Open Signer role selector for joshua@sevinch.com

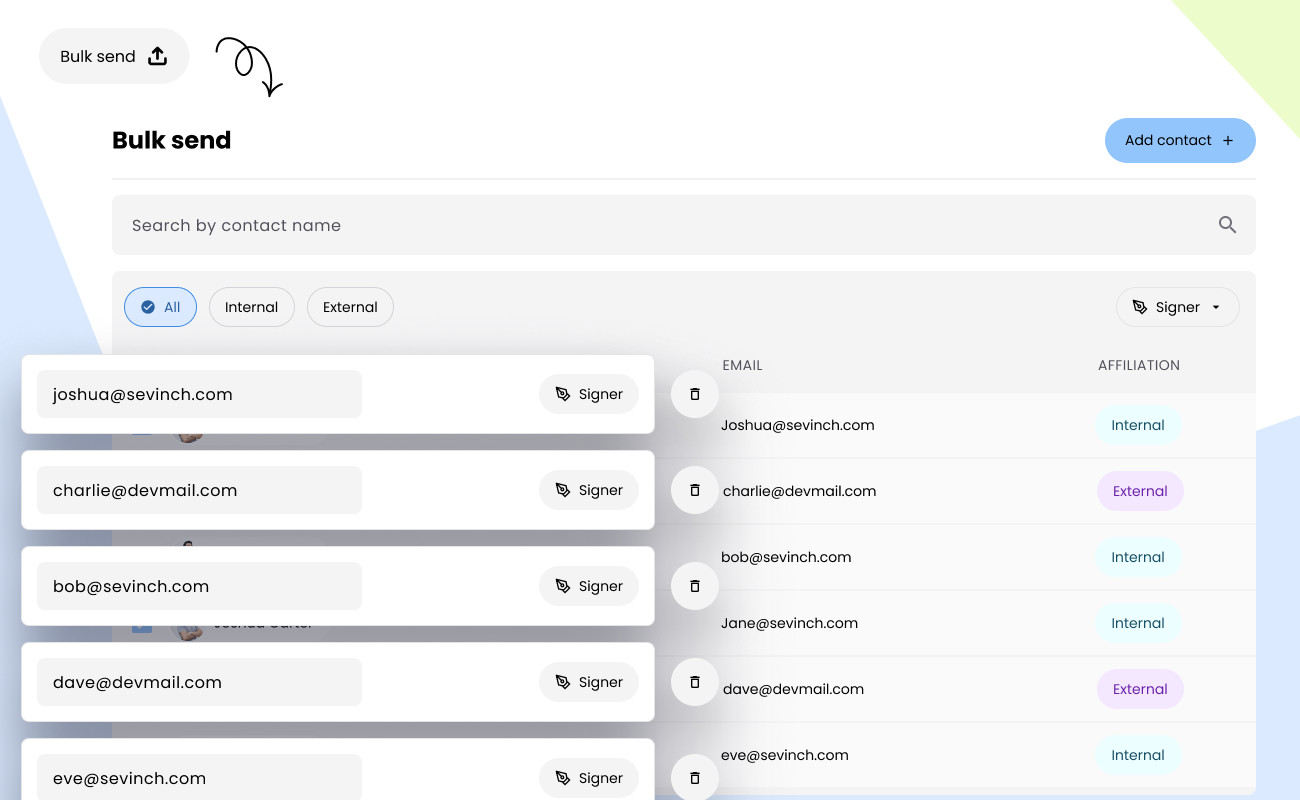[x=589, y=394]
